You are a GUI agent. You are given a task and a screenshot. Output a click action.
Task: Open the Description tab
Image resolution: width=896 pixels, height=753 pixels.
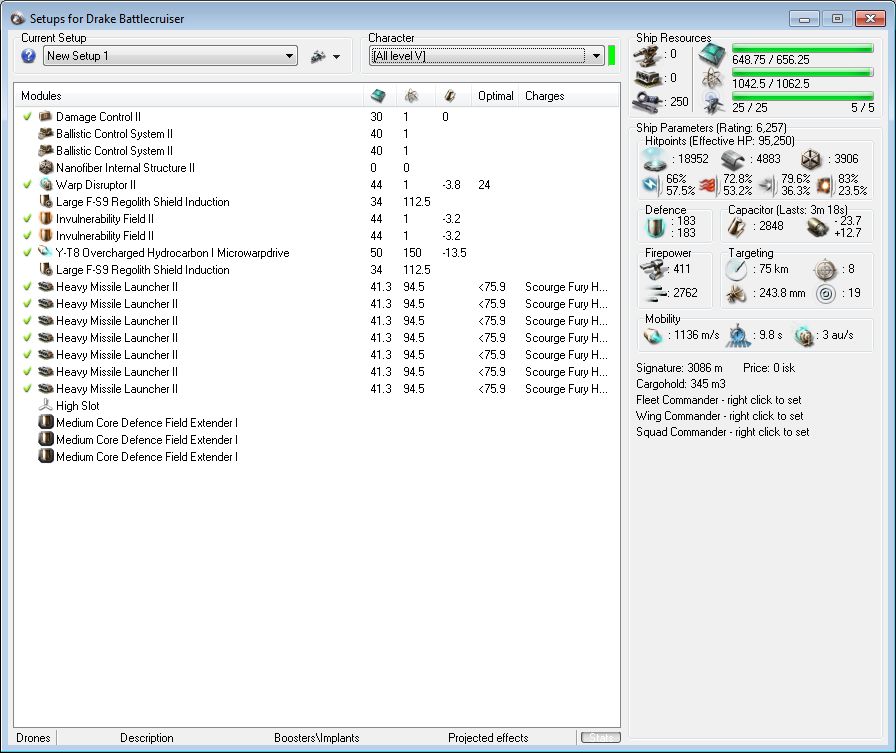click(147, 738)
